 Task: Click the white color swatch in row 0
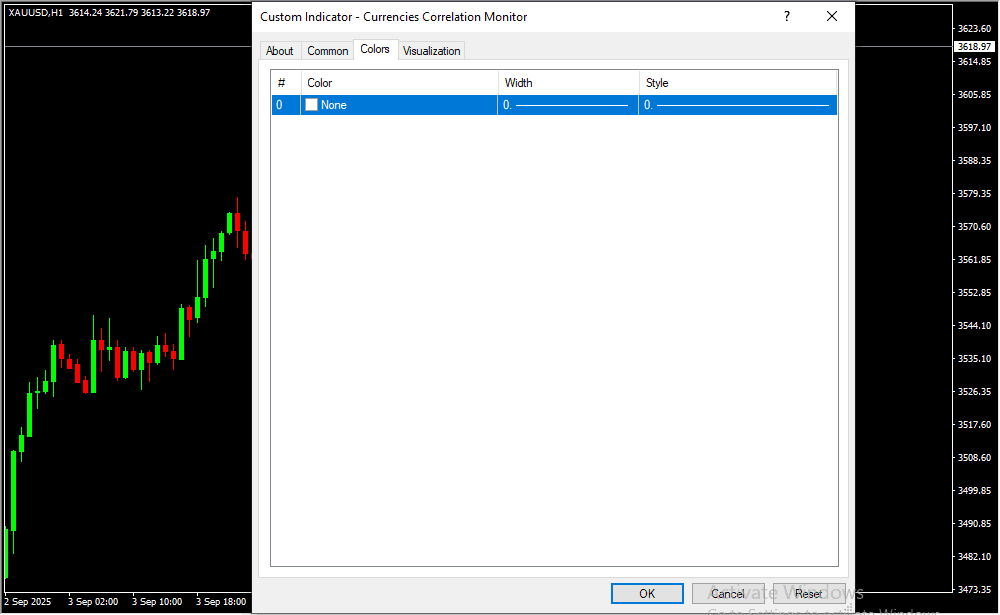coord(312,105)
